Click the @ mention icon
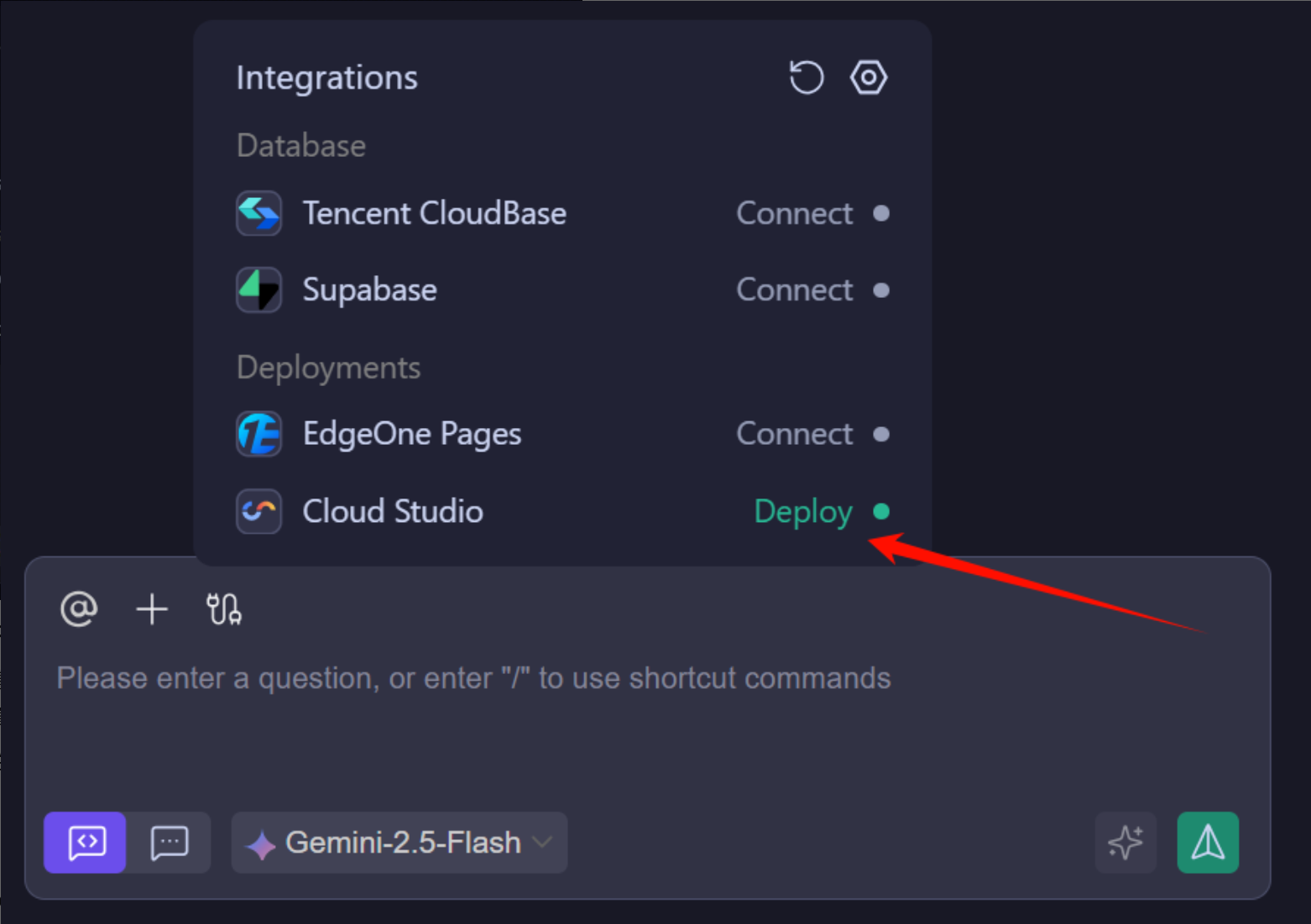The width and height of the screenshot is (1311, 924). coord(79,608)
